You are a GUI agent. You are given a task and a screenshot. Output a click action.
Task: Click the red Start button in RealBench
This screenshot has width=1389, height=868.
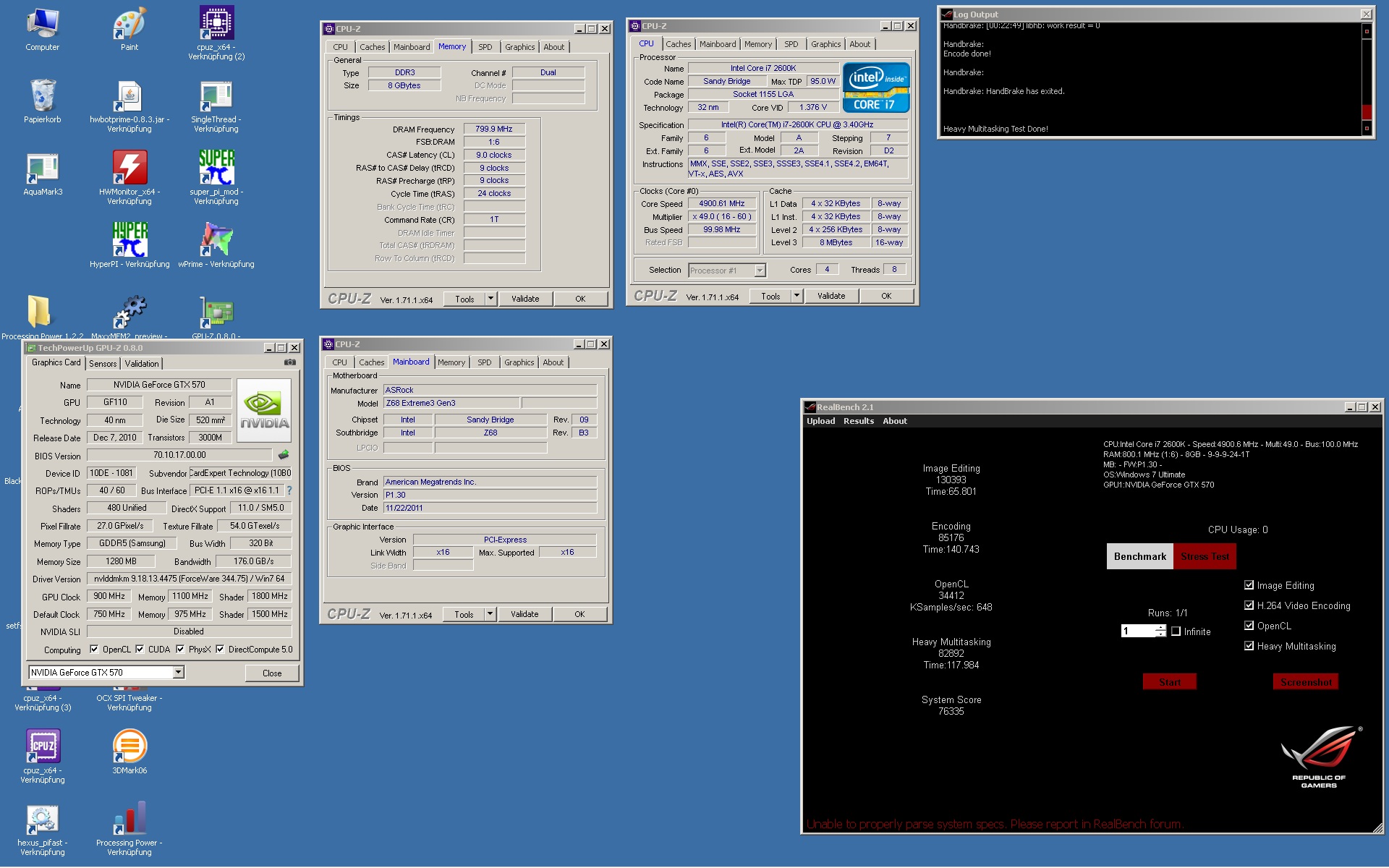click(x=1170, y=682)
